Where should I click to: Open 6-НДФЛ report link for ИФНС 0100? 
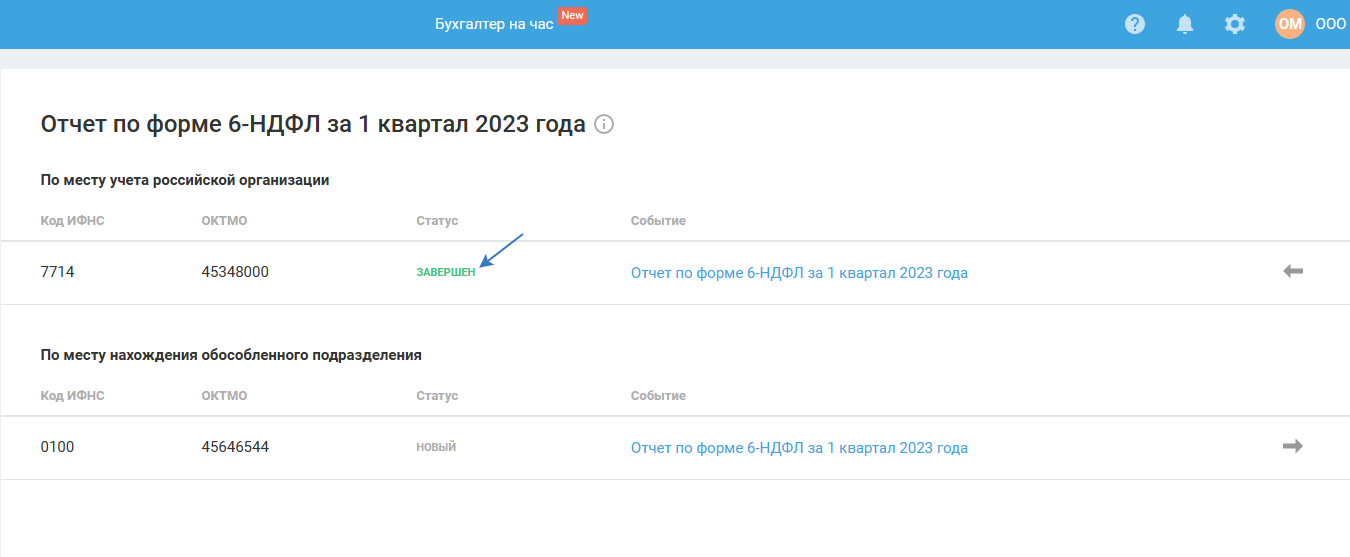[x=799, y=447]
